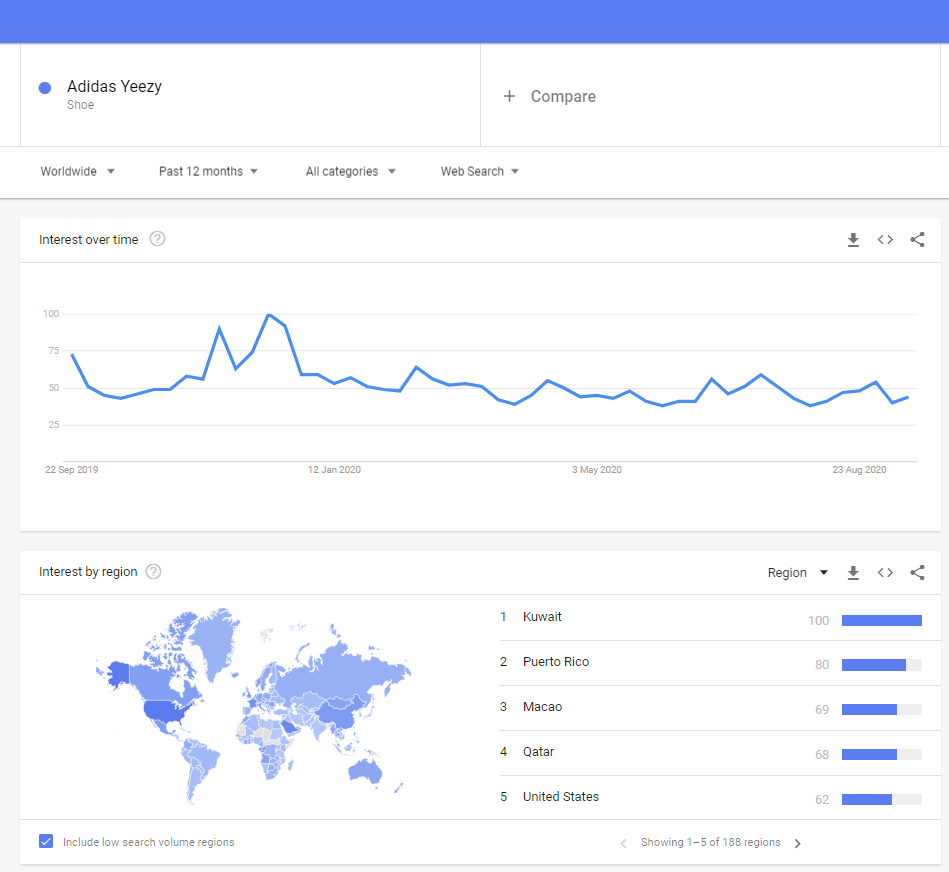949x872 pixels.
Task: Click the 3 May 2020 axis label
Action: (597, 470)
